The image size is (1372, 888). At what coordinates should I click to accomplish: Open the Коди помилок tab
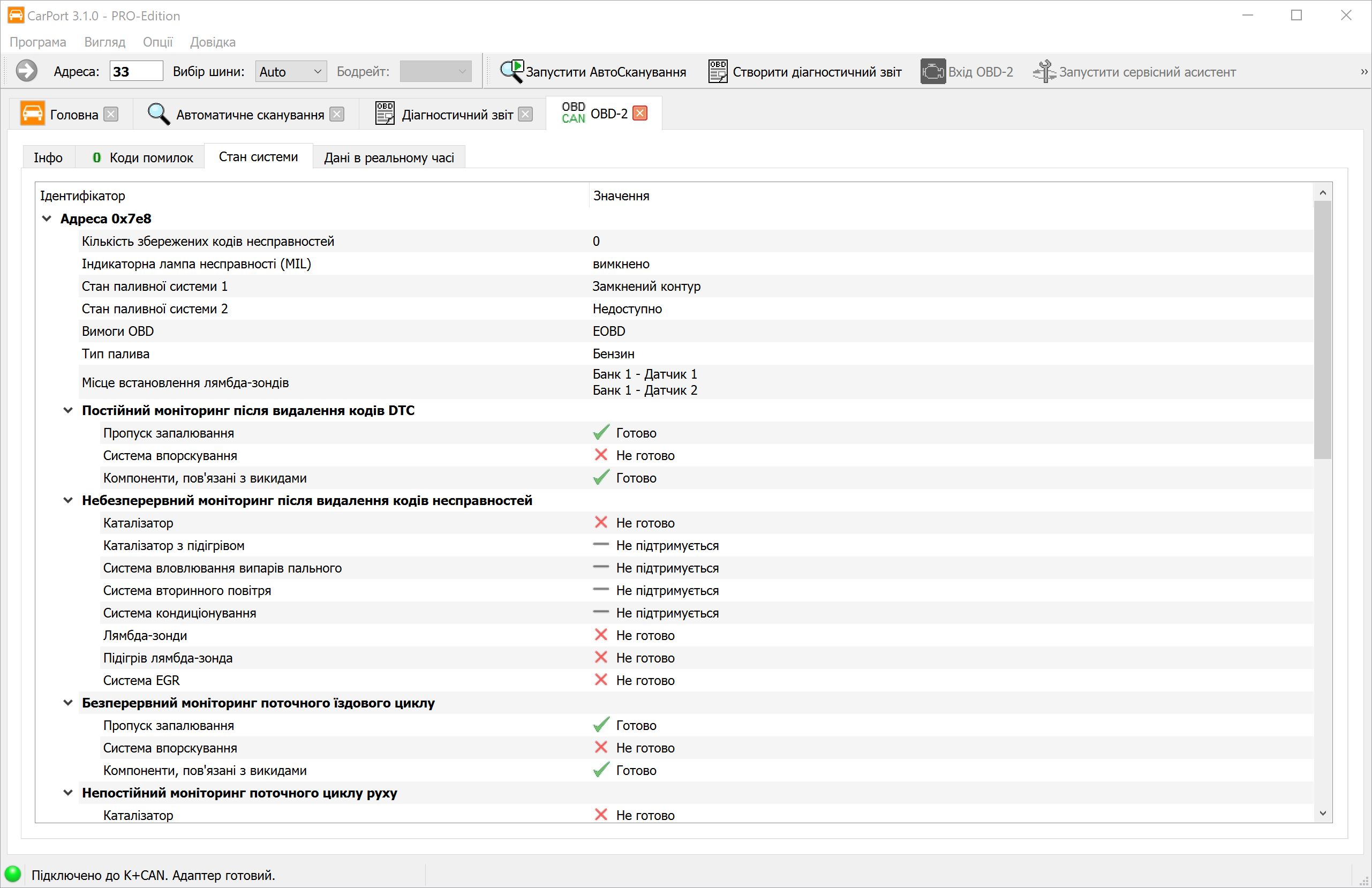[142, 157]
